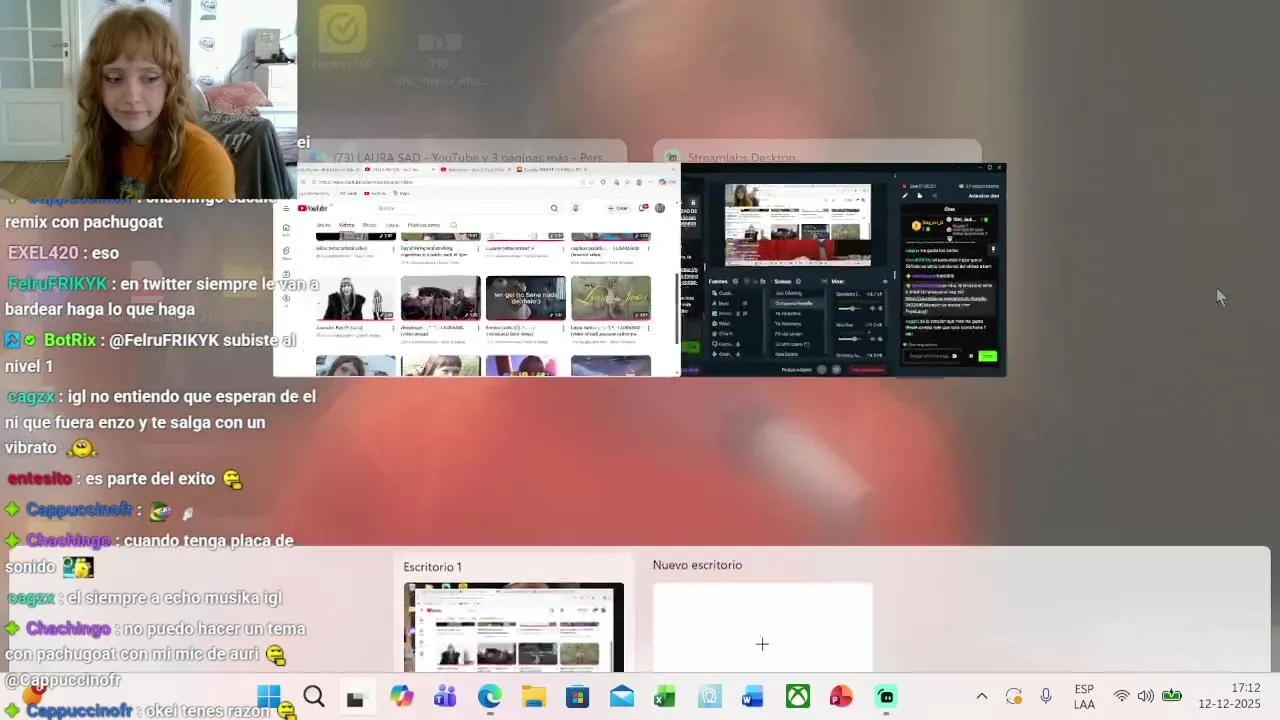
Task: Launch Excel from the taskbar
Action: (x=665, y=696)
